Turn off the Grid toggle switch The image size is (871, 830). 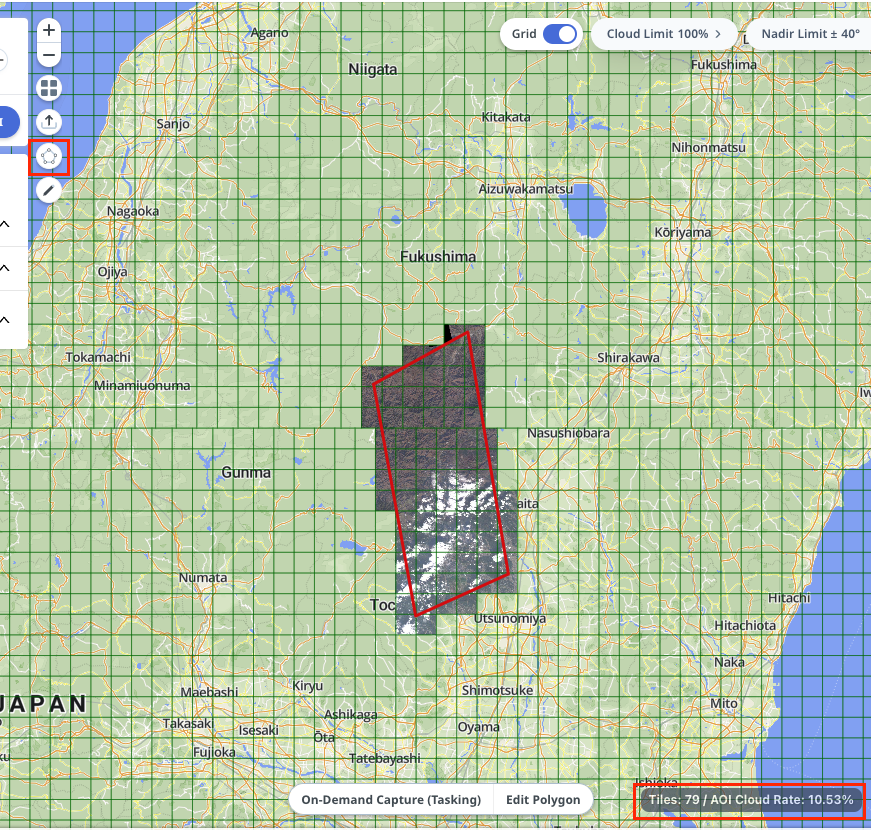(x=560, y=34)
